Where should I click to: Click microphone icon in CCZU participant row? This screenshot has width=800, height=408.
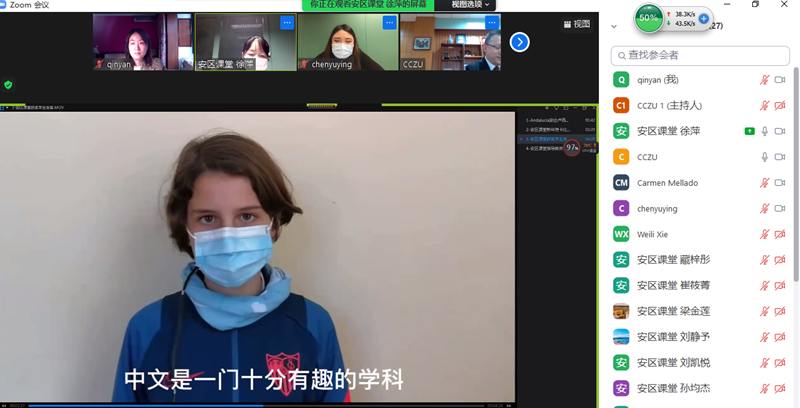click(765, 157)
